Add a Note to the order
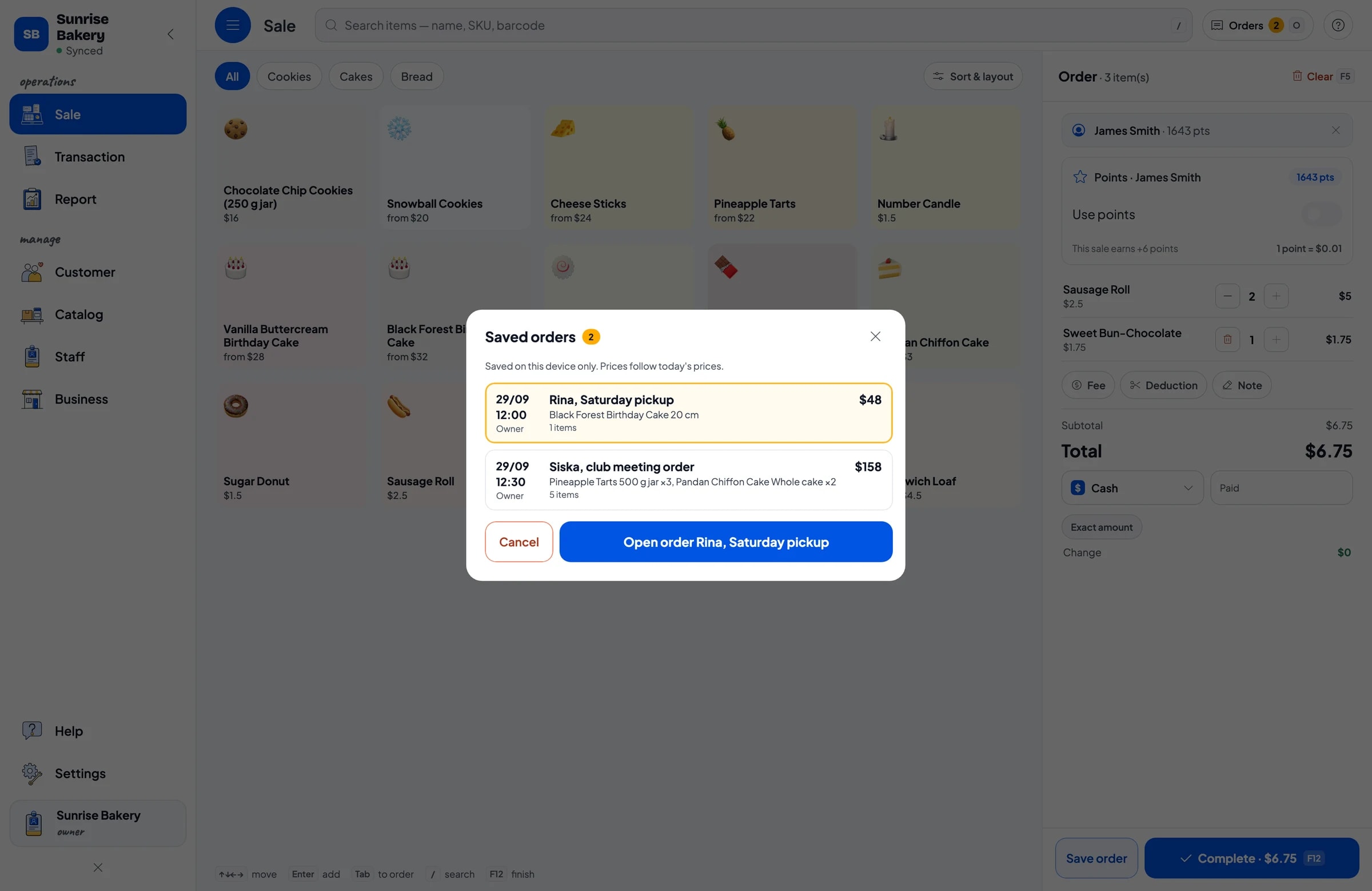 [1241, 385]
